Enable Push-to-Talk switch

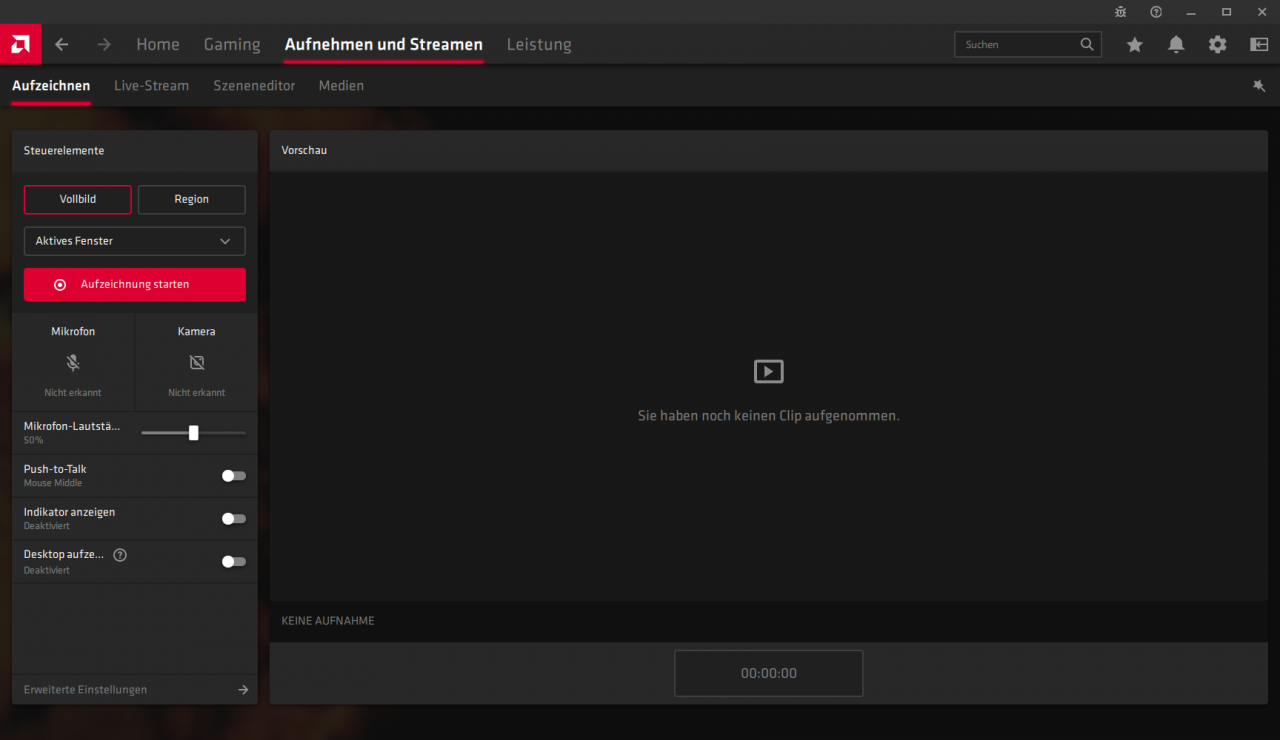234,476
